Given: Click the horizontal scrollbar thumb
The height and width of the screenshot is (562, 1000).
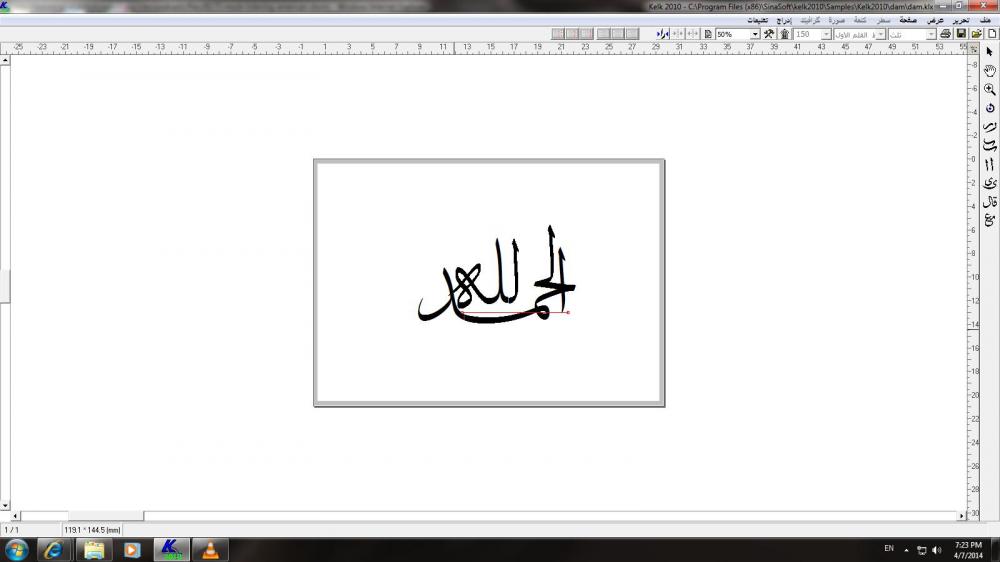Looking at the screenshot, I should click(105, 516).
